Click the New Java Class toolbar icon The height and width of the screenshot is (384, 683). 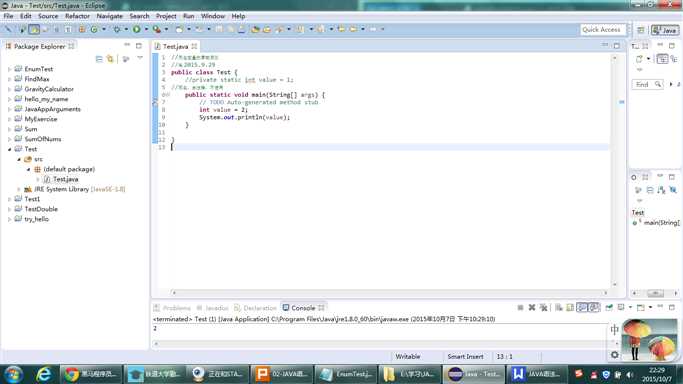pos(94,29)
